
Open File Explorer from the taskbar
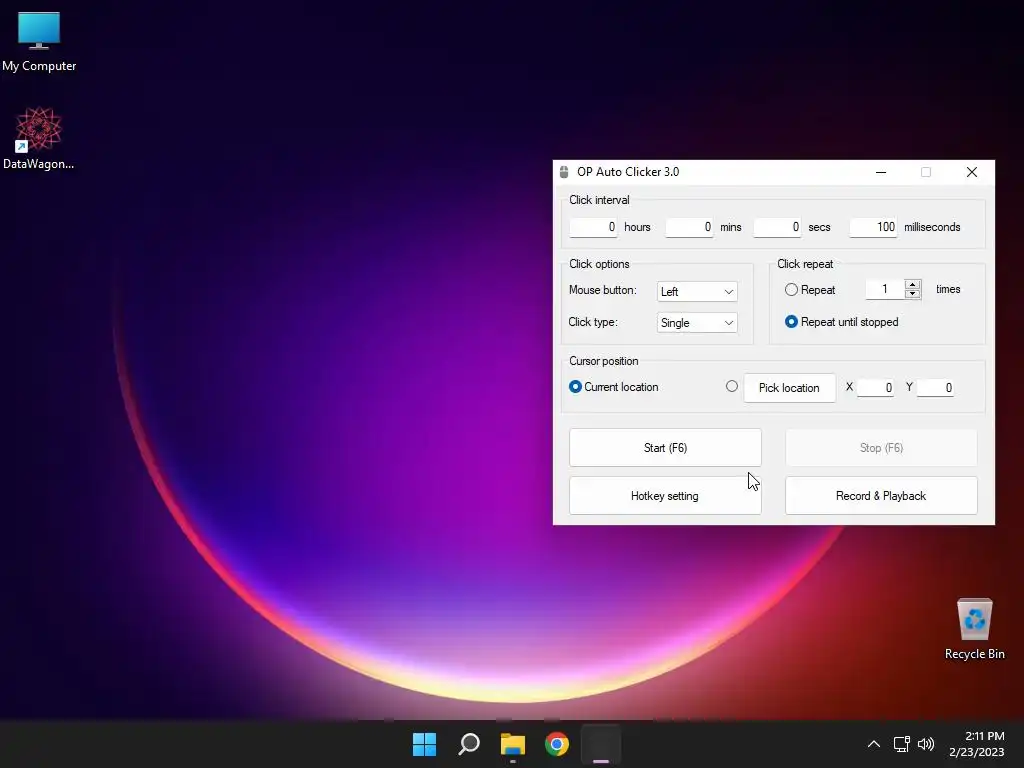point(513,744)
